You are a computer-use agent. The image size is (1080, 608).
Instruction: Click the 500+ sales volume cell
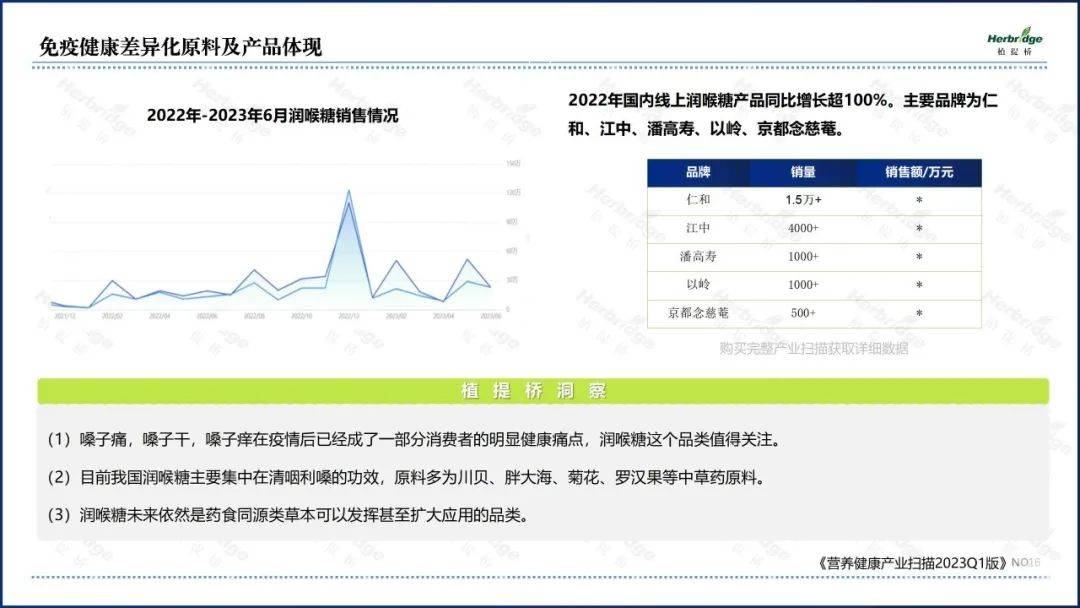click(x=803, y=313)
